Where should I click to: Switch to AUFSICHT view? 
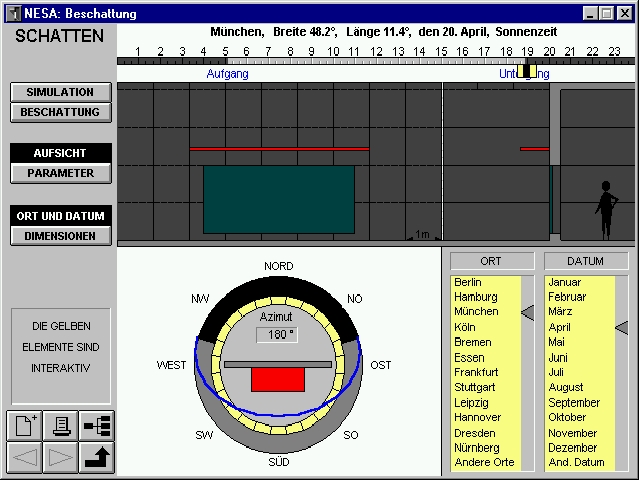(60, 153)
